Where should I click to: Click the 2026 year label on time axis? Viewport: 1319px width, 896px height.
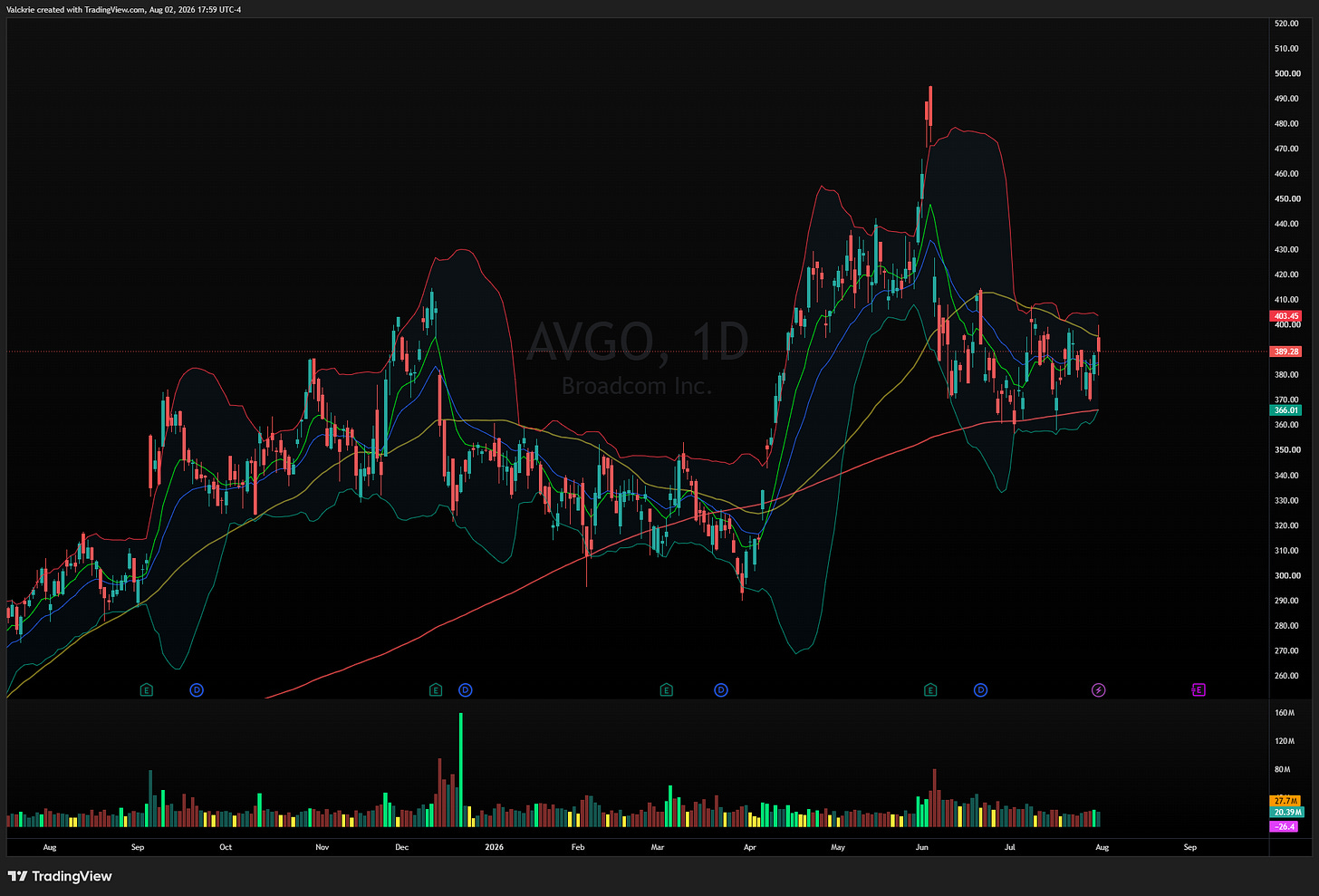pos(494,847)
